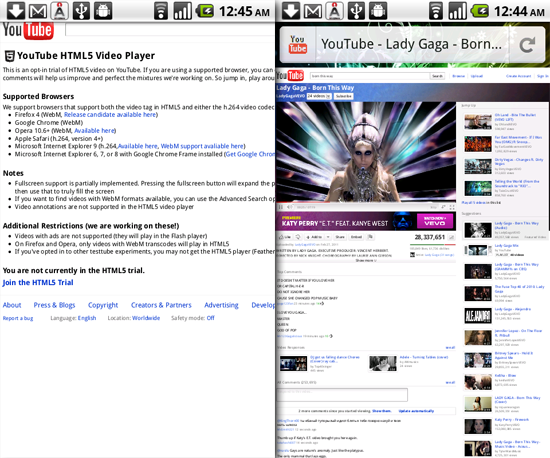Click the YouTube favicon in browser URL bar

tap(298, 44)
